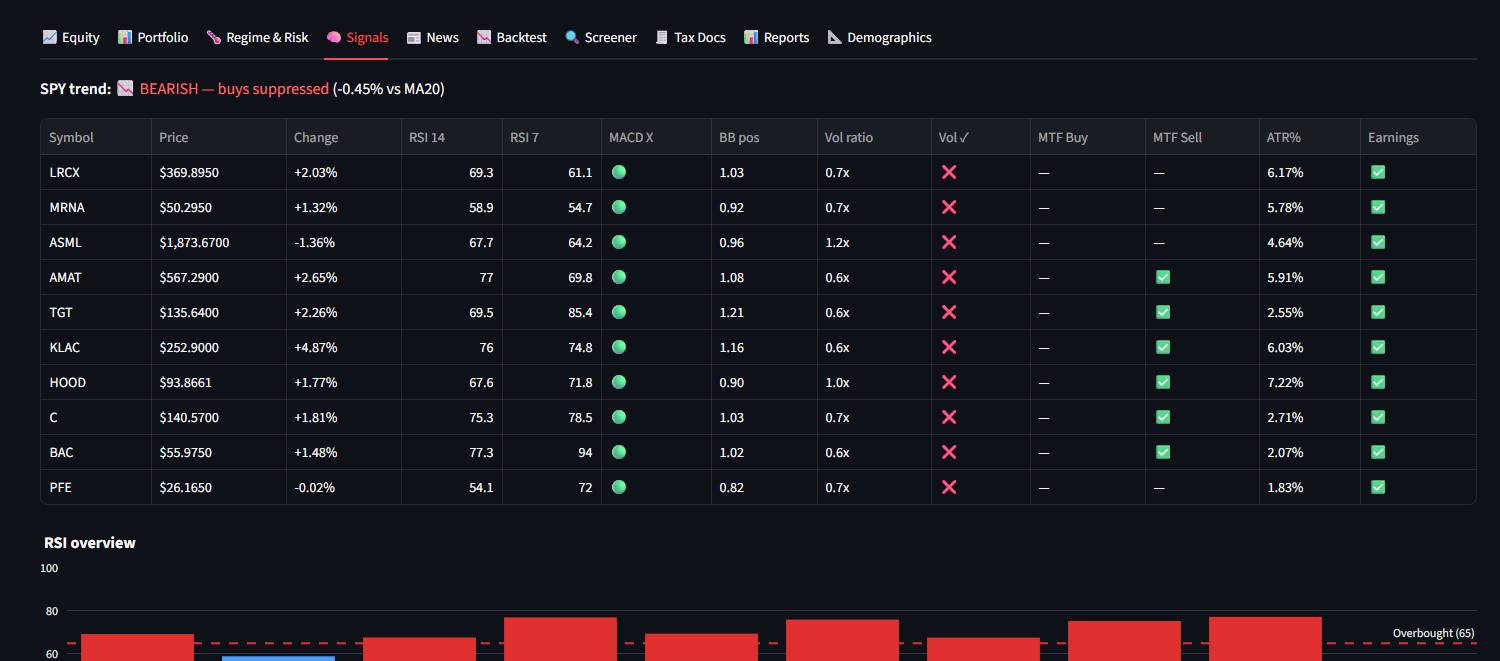Click the blue RSI overview bar
The width and height of the screenshot is (1500, 661).
point(278,658)
